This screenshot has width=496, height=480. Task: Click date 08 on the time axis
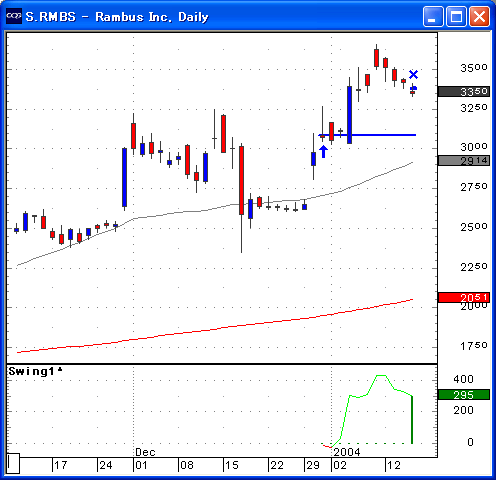pos(187,465)
